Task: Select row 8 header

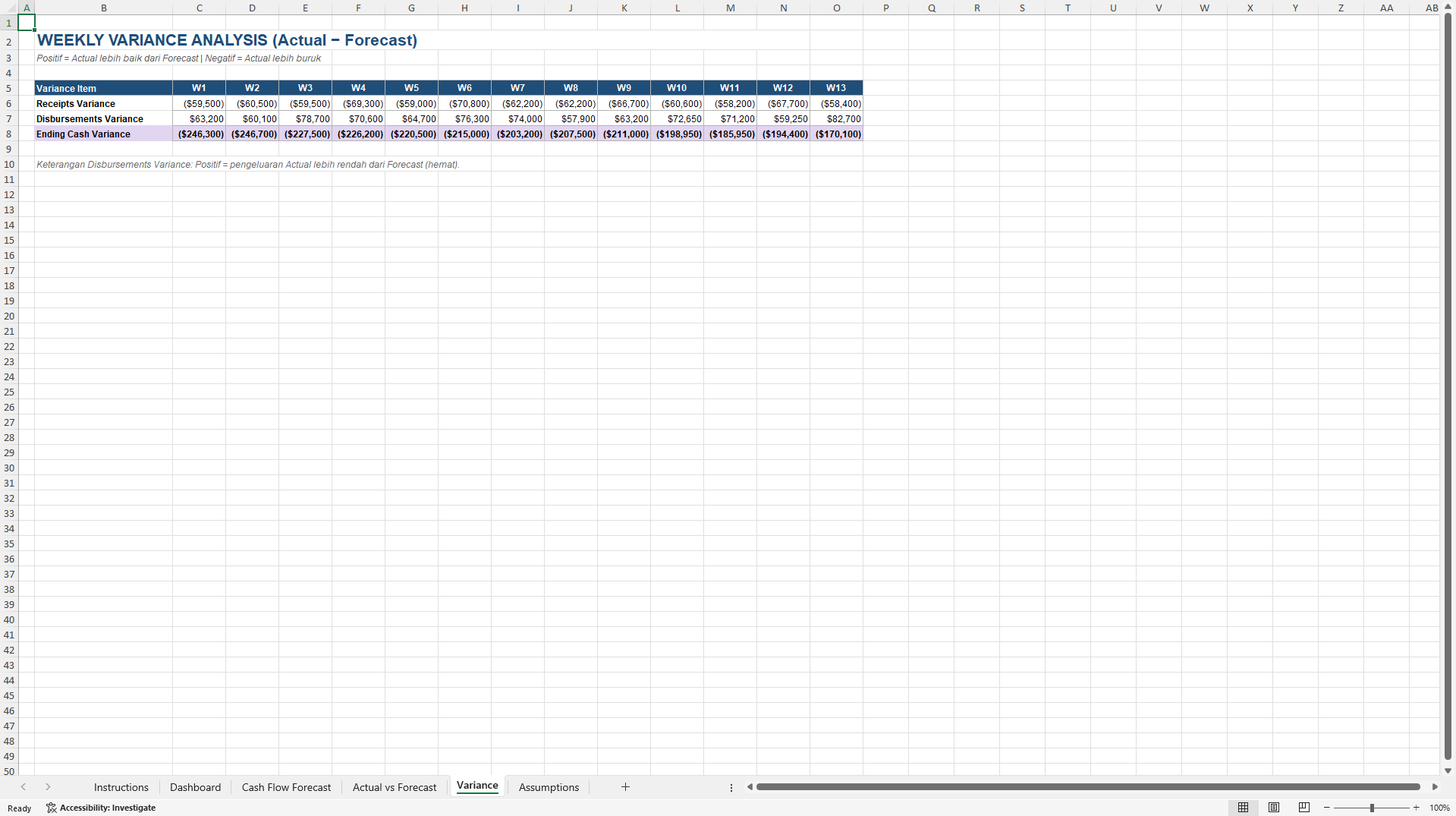Action: point(9,134)
